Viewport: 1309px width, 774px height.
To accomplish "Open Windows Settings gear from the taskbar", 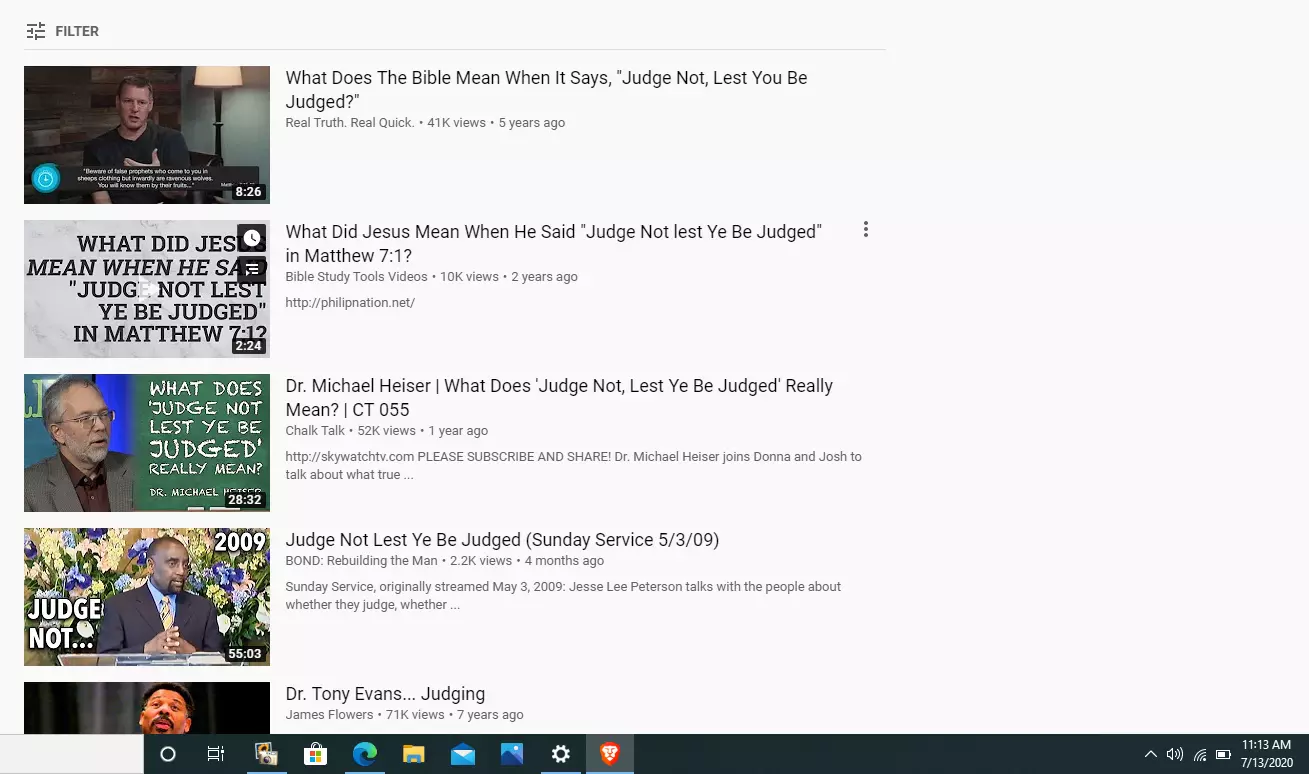I will (x=560, y=754).
